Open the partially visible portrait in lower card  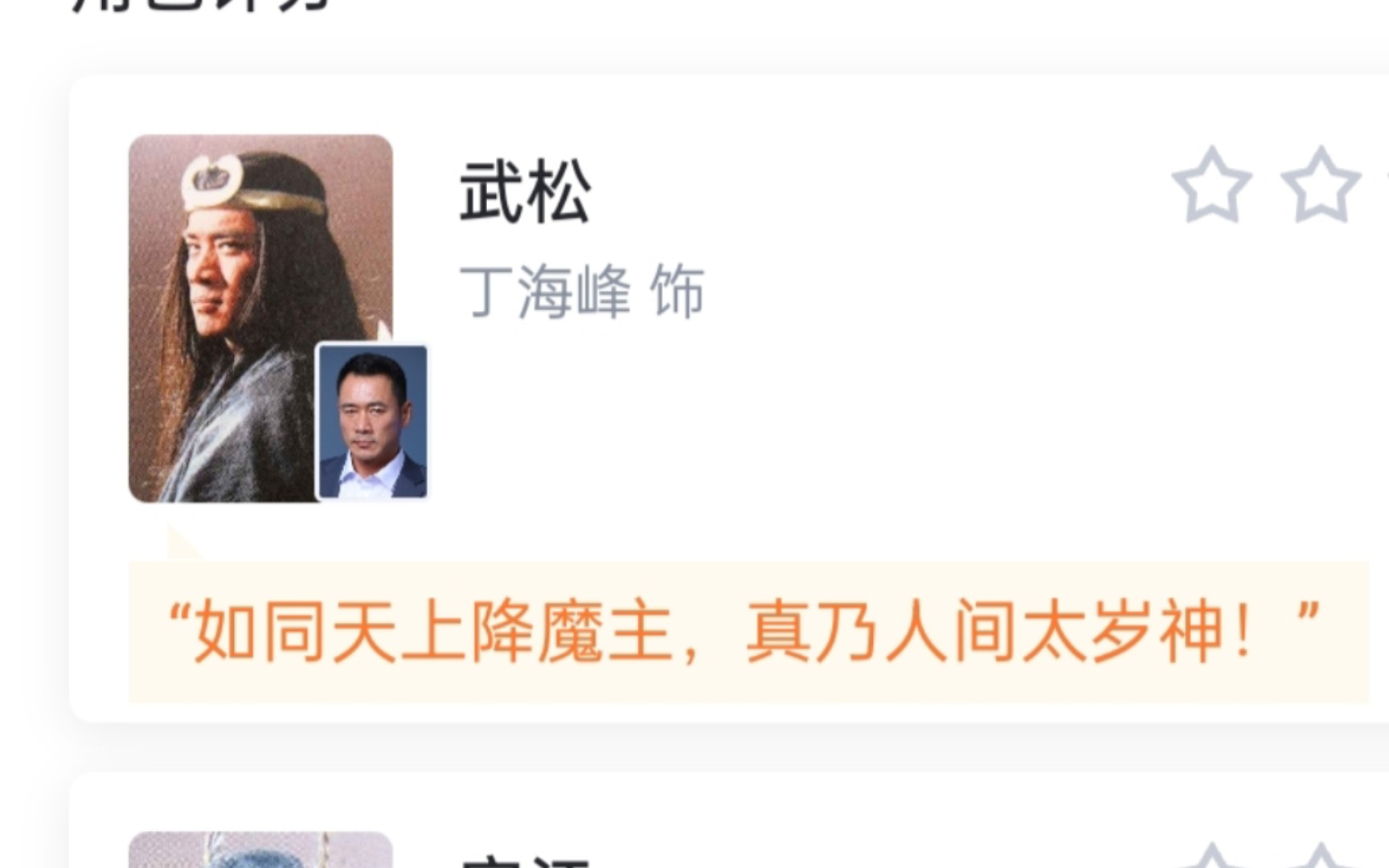coord(260,850)
